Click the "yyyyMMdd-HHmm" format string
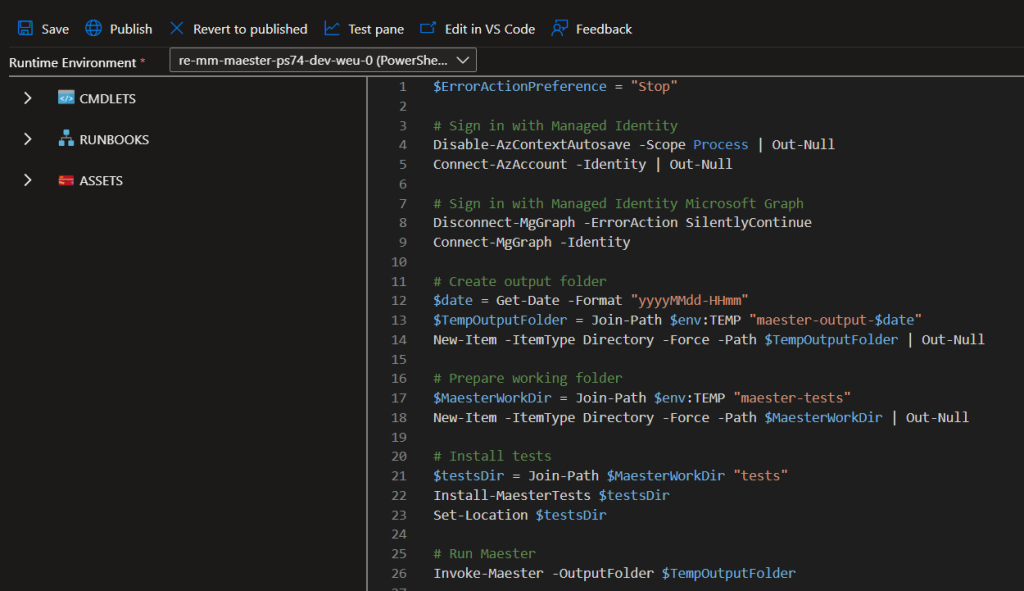Viewport: 1024px width, 591px height. [x=690, y=300]
